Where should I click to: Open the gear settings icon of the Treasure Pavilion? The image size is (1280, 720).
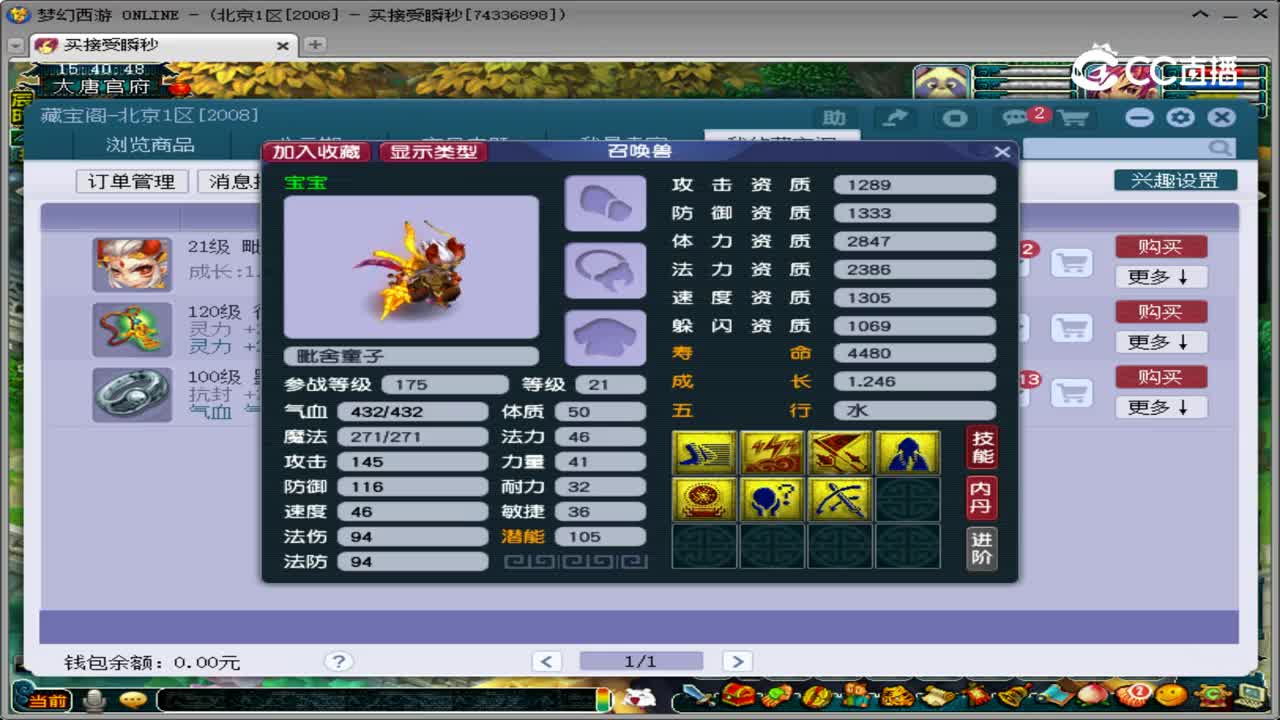[x=1180, y=117]
